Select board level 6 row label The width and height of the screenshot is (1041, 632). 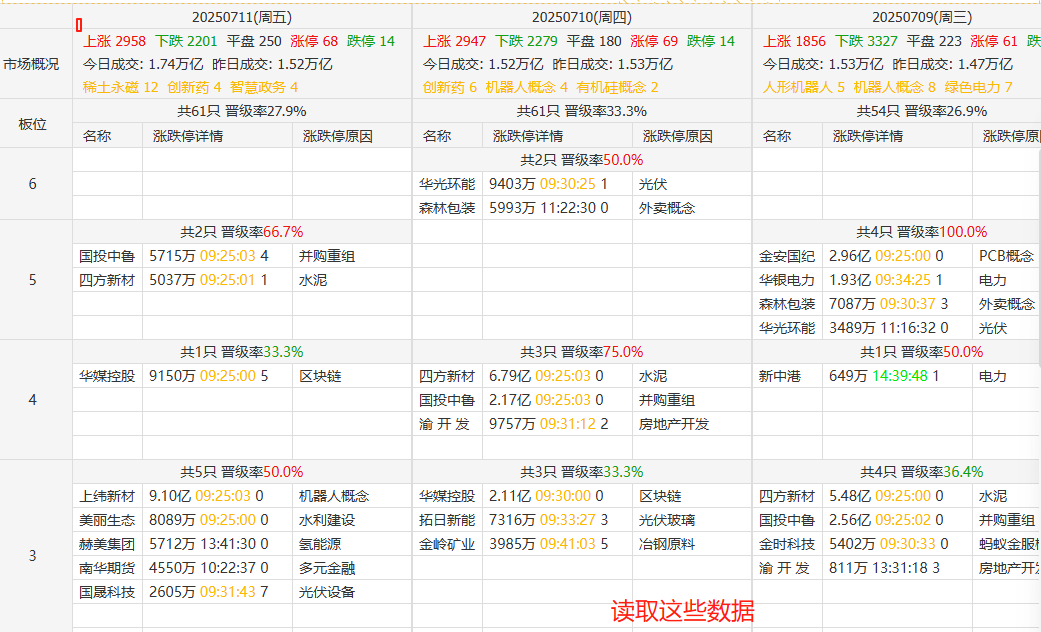pyautogui.click(x=32, y=184)
